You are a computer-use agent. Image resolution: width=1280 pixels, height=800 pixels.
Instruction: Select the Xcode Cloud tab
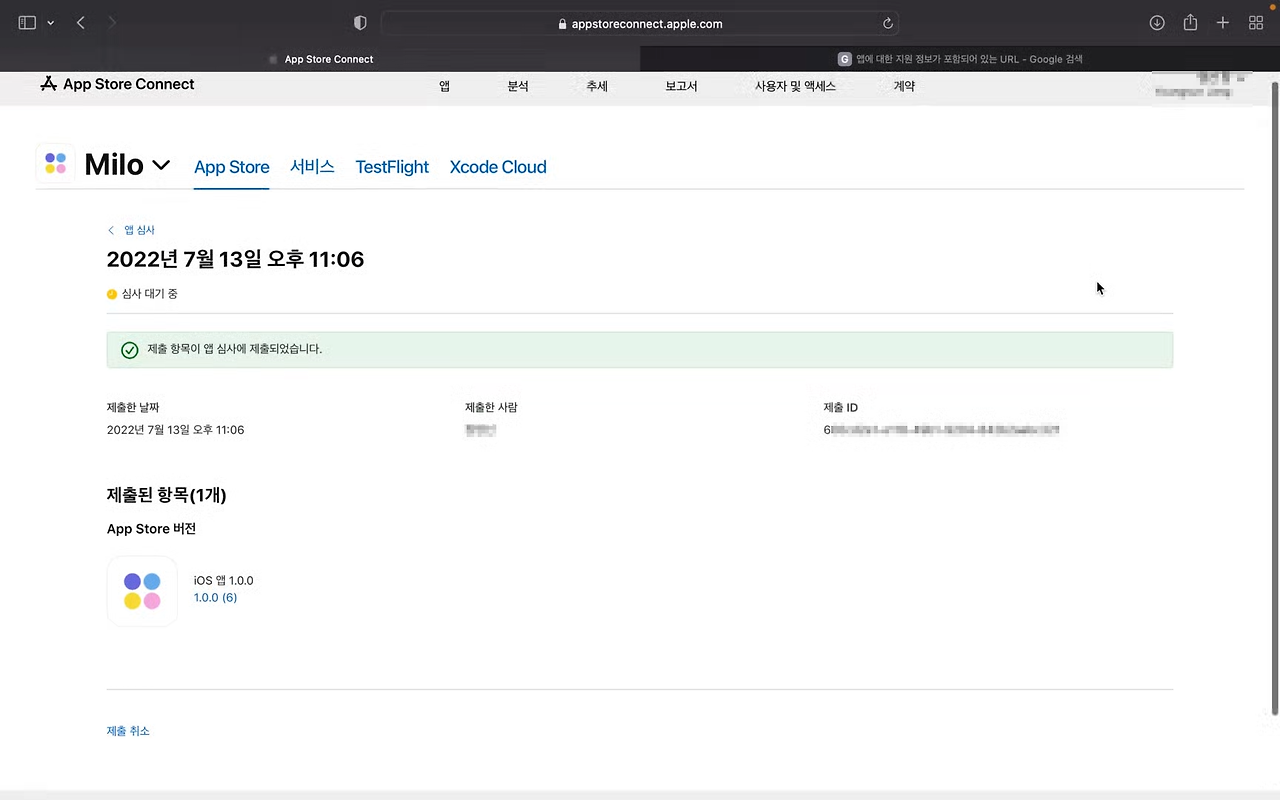click(498, 167)
